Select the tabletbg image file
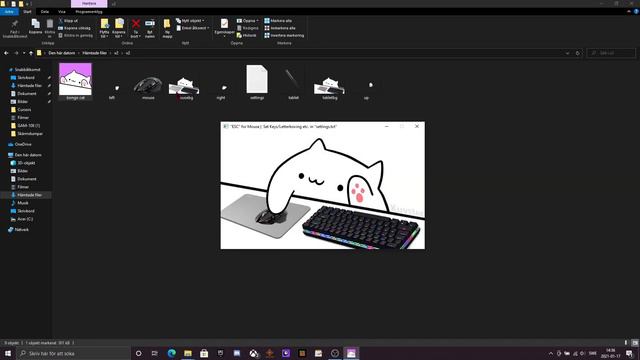 pyautogui.click(x=330, y=87)
